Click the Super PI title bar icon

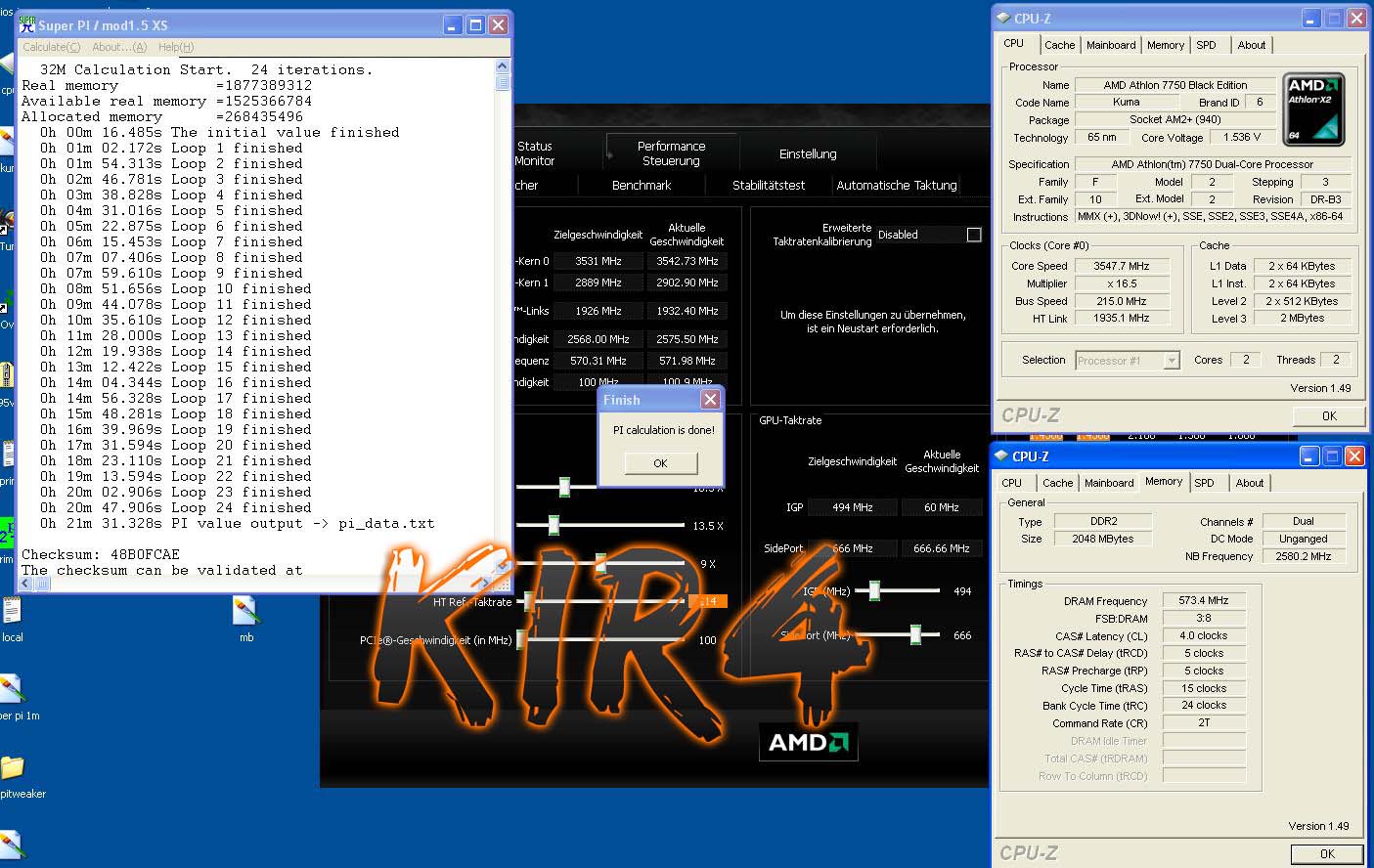coord(26,24)
